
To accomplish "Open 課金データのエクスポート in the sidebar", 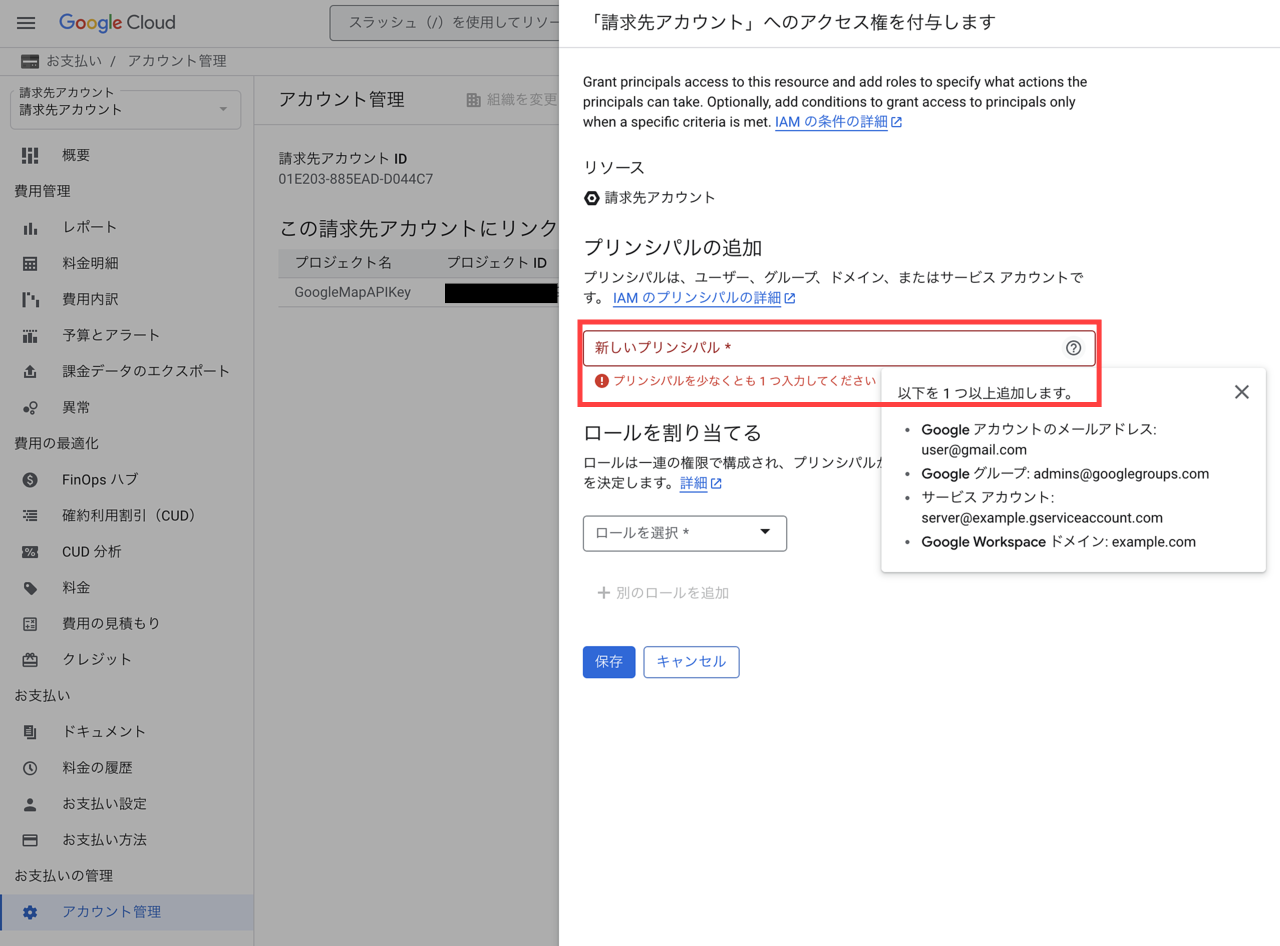I will coord(127,371).
